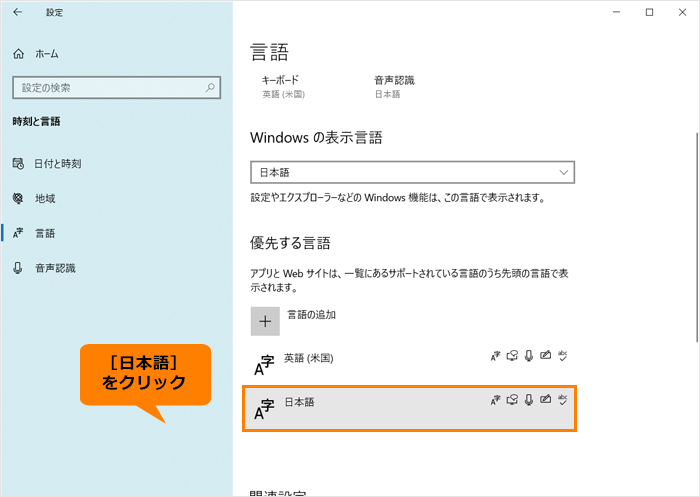Select the 英語 (米国) preferred language entry

(x=409, y=365)
